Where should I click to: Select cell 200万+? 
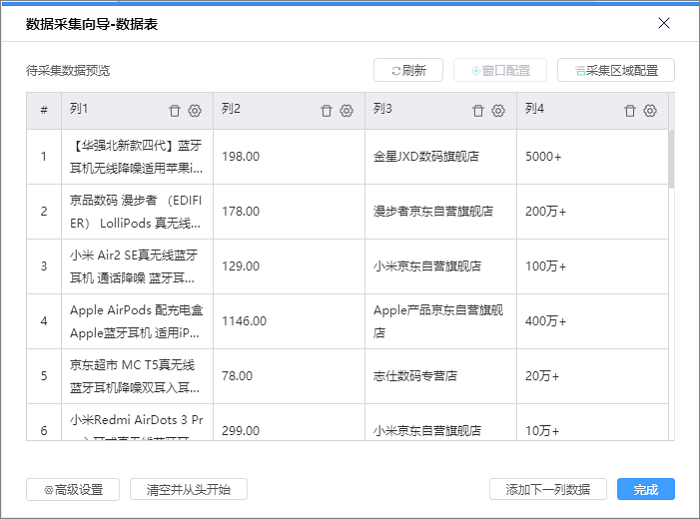coord(592,212)
